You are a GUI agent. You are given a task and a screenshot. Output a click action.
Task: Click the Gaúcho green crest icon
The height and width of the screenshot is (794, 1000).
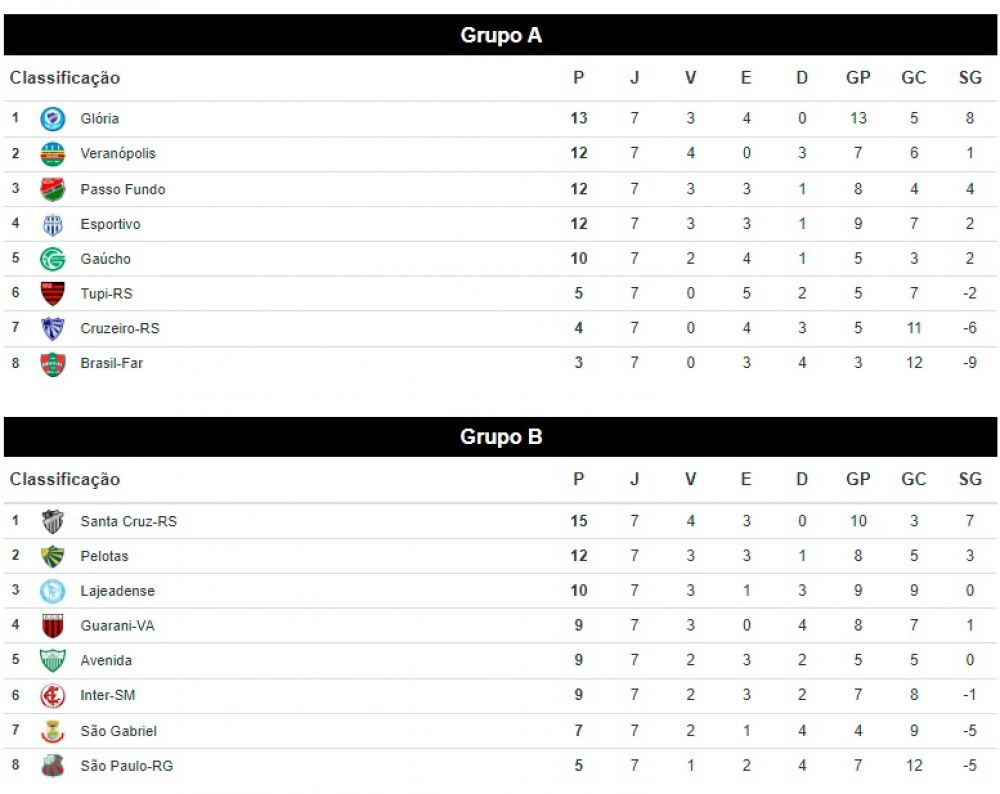(x=52, y=259)
